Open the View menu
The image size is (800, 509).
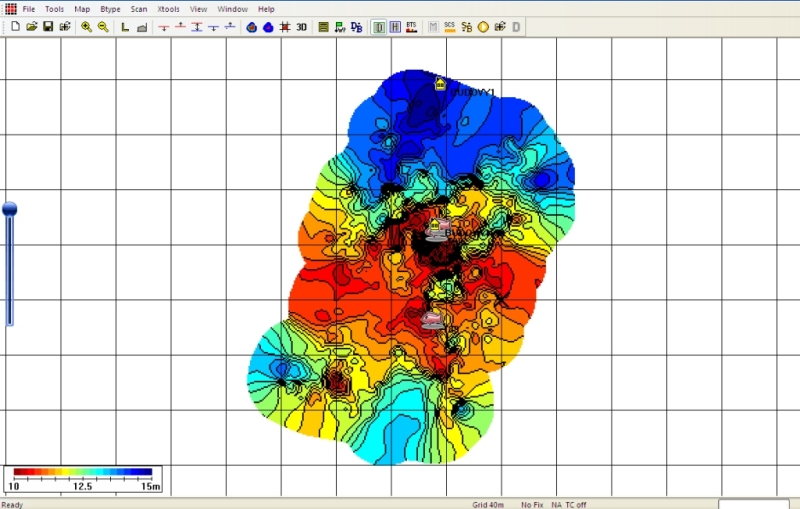tap(198, 9)
